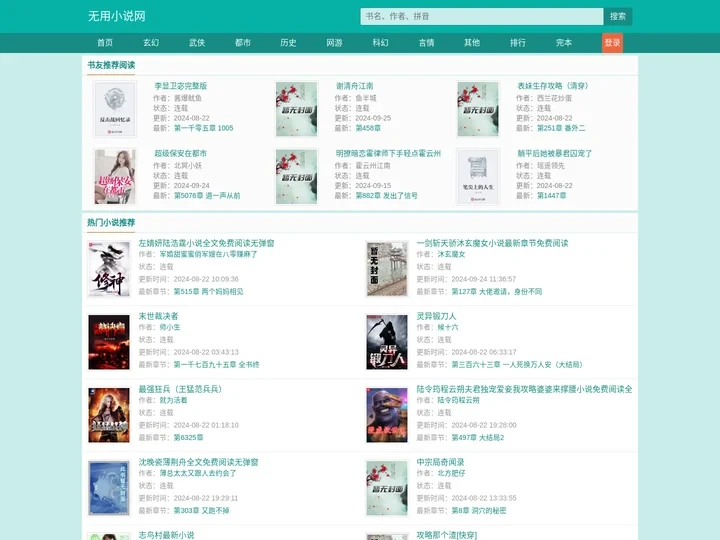Screen dimensions: 720x540
Task: Open chapter 第5076章 道一声从前
Action: coord(207,196)
